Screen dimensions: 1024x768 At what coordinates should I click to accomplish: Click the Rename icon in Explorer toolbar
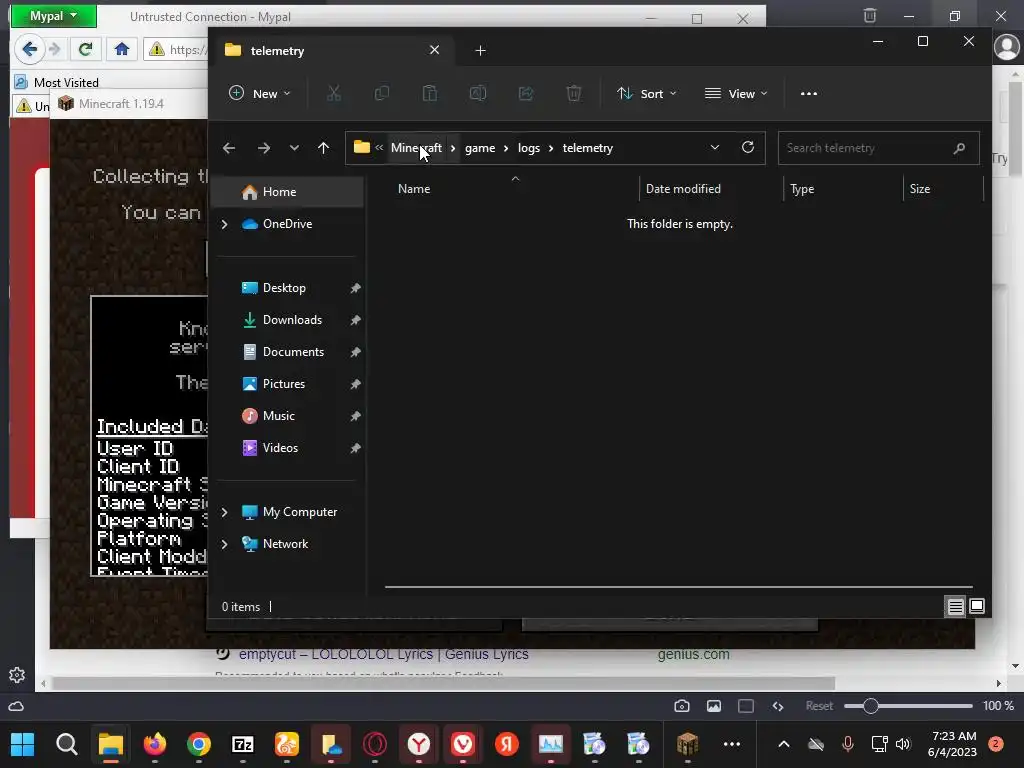point(478,93)
